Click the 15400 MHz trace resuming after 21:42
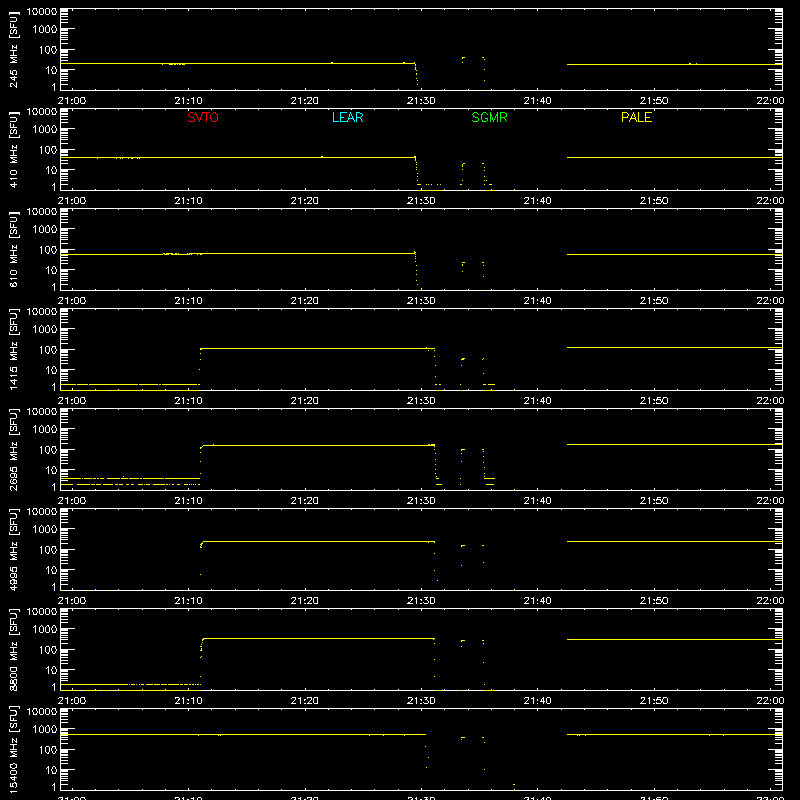Screen dimensions: 800x800 pyautogui.click(x=674, y=735)
